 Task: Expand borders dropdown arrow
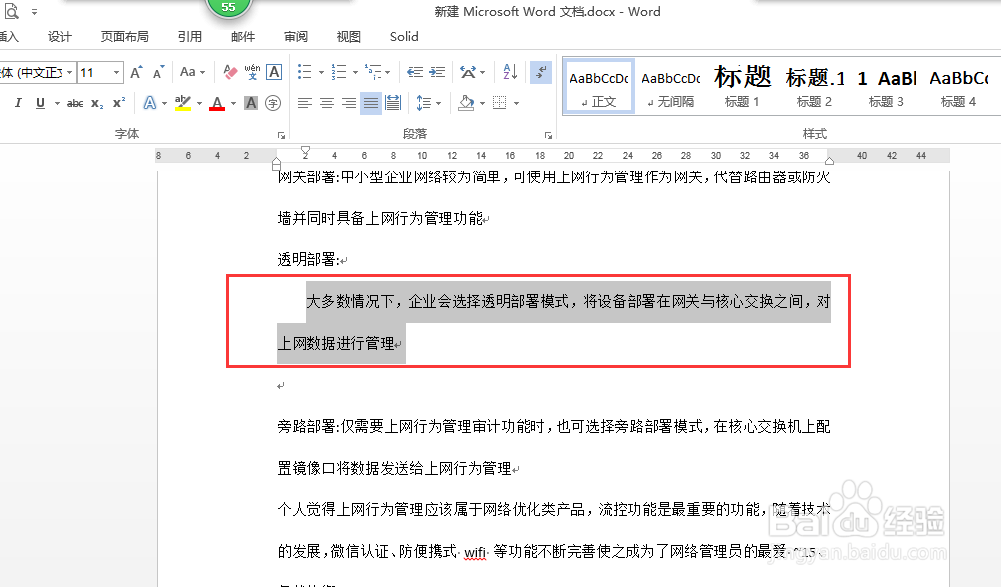coord(516,103)
